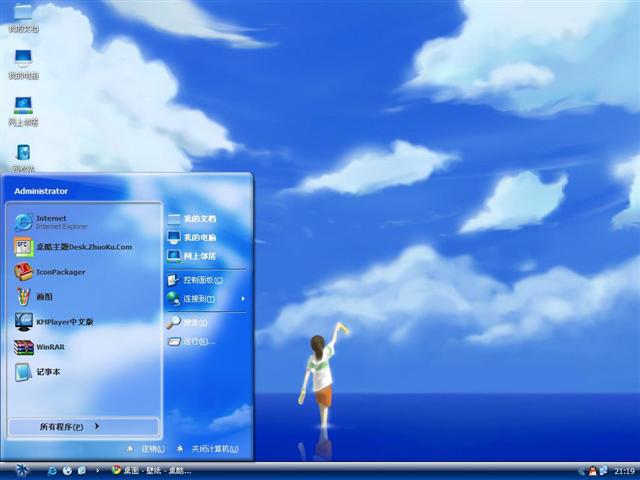Launch WinRAR from the start menu
Viewport: 640px width, 480px height.
(40, 347)
